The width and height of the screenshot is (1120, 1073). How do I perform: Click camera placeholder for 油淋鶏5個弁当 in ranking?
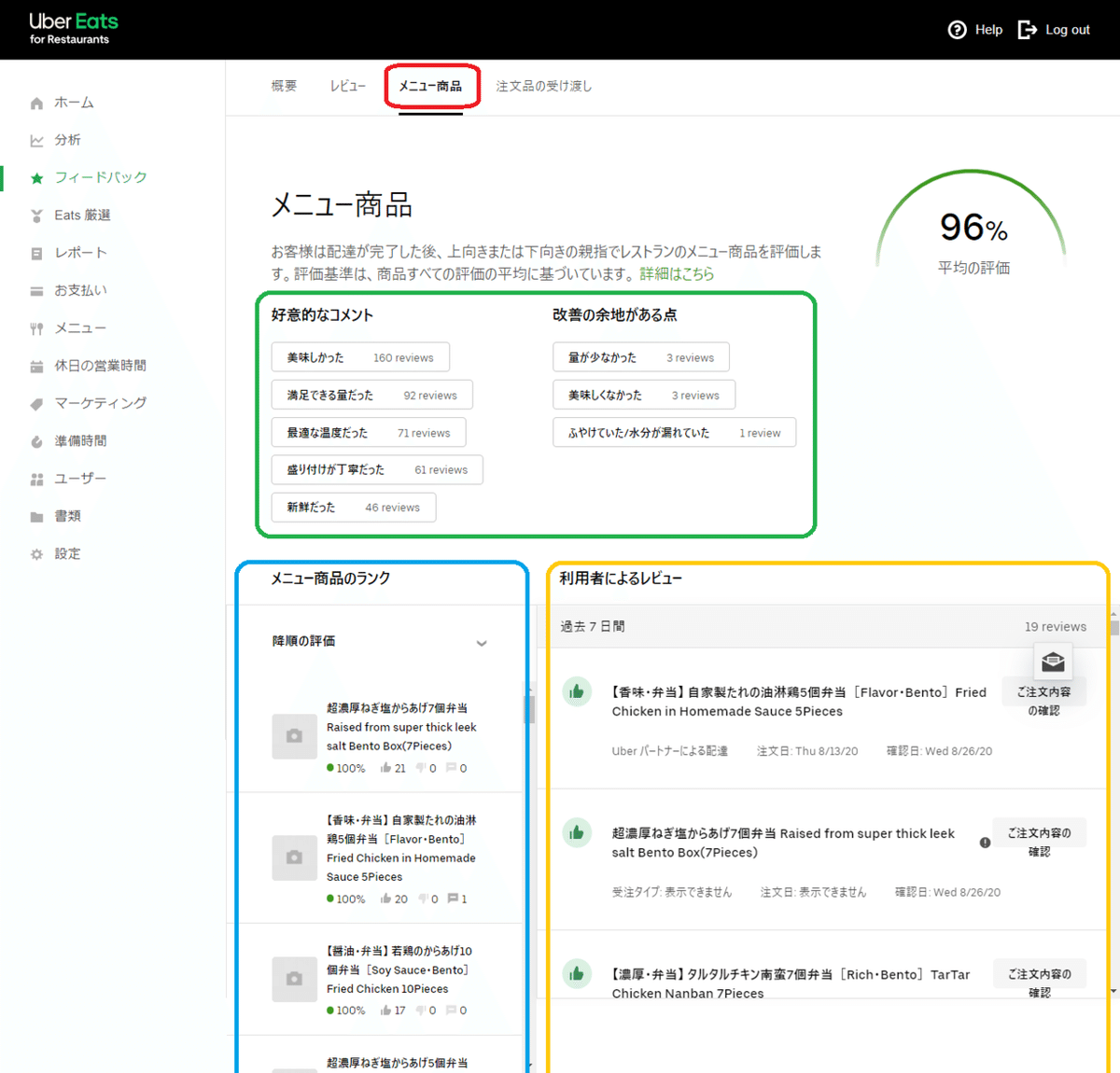coord(294,857)
